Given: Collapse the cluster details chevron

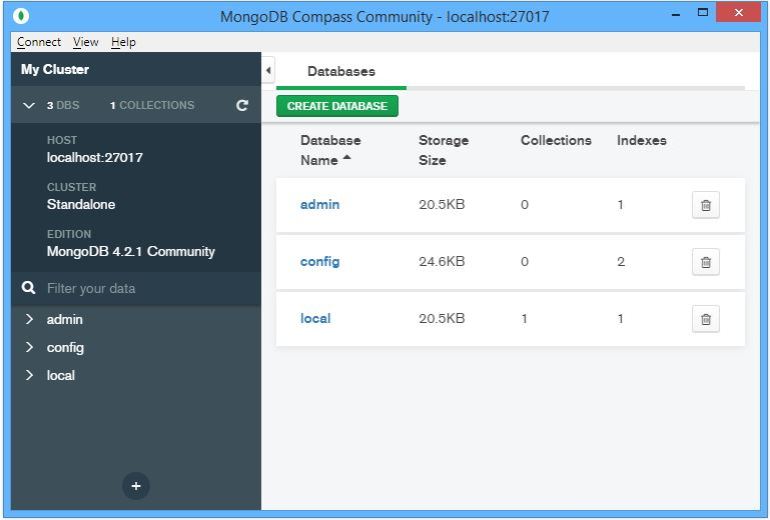Looking at the screenshot, I should point(29,105).
